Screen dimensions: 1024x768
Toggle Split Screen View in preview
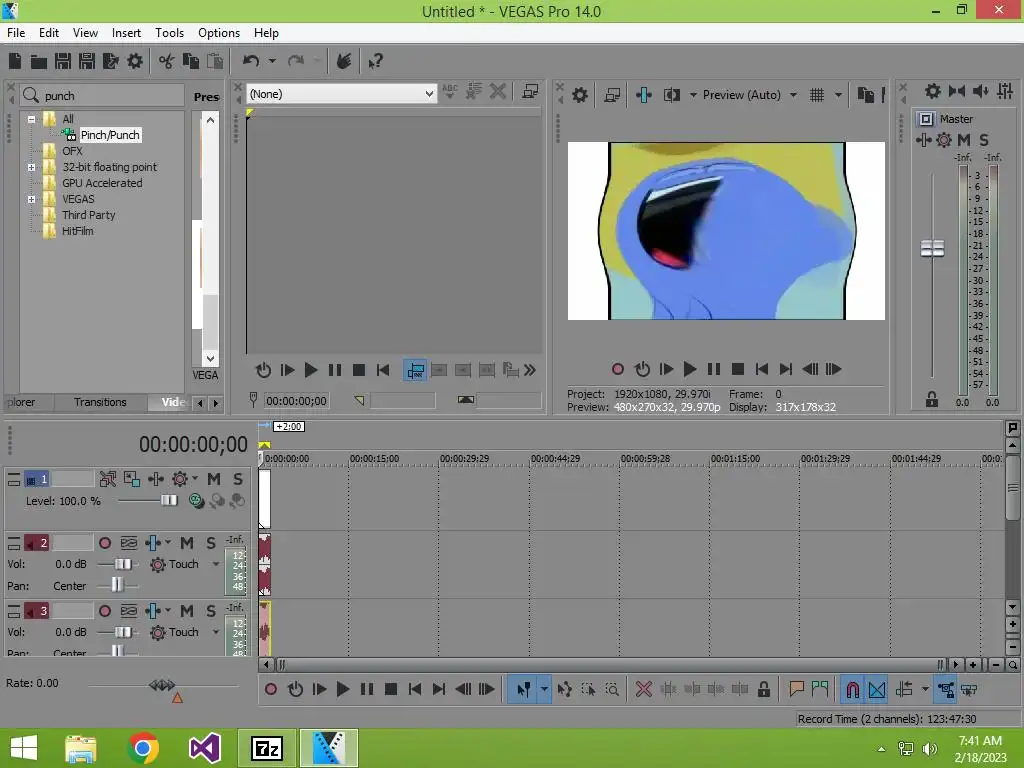click(x=672, y=95)
